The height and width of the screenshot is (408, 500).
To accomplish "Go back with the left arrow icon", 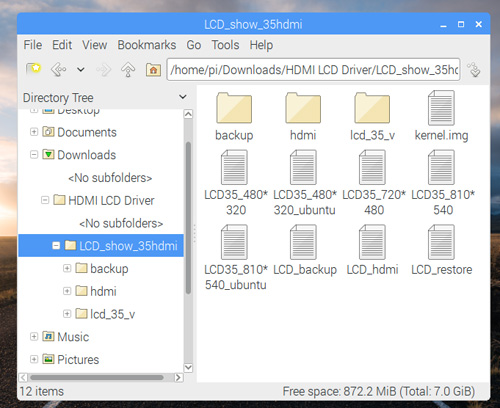I will [x=58, y=70].
